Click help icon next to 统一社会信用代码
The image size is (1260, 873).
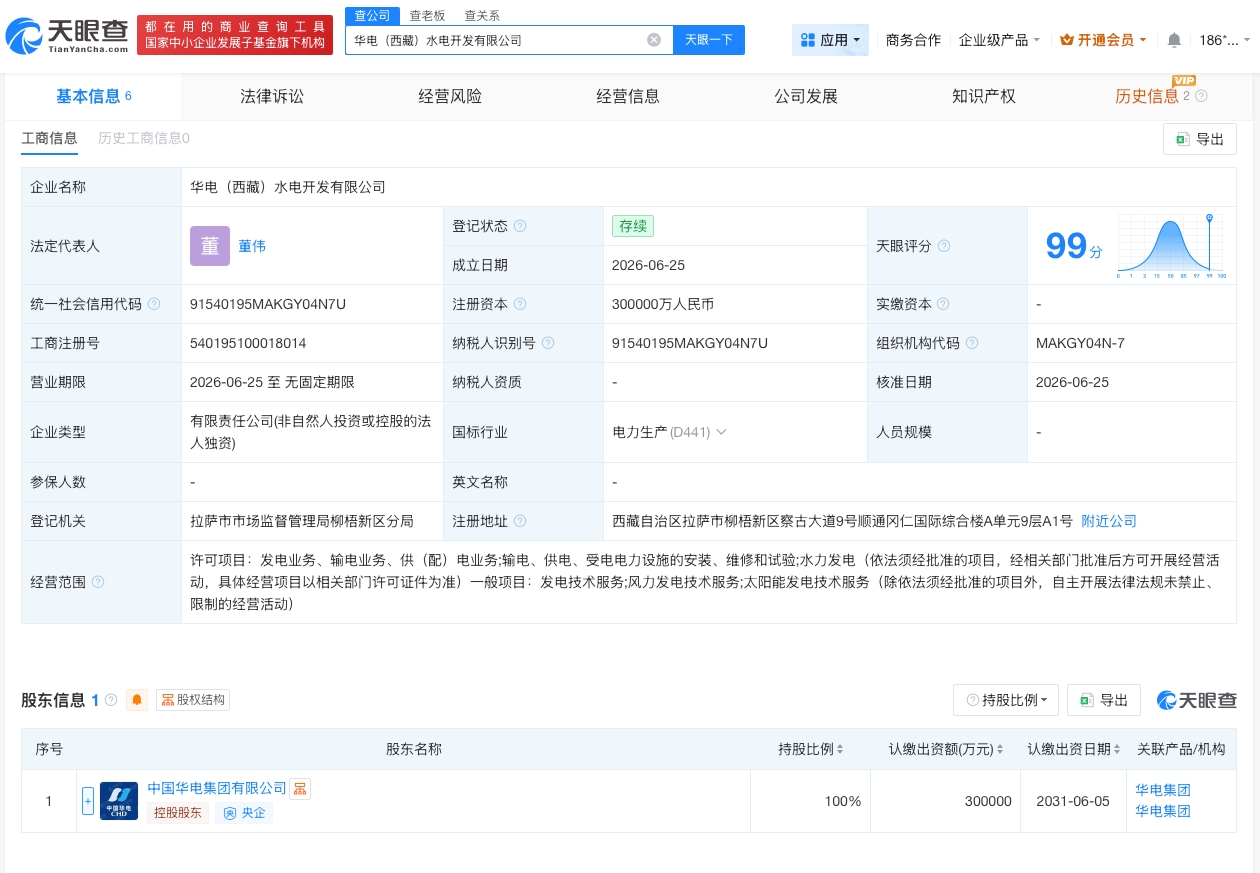point(154,304)
